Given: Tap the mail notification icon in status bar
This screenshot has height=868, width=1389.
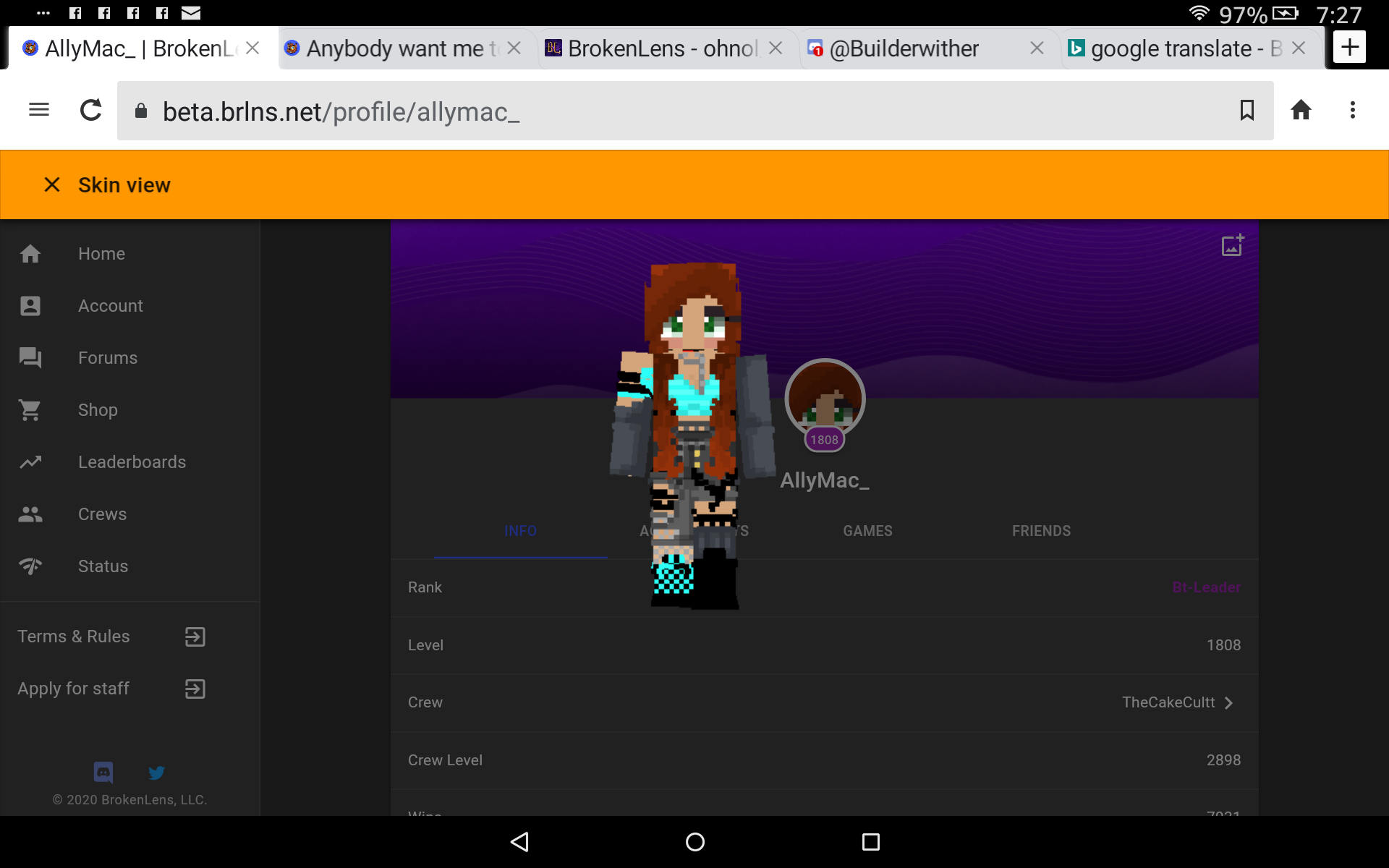Looking at the screenshot, I should coord(191,13).
